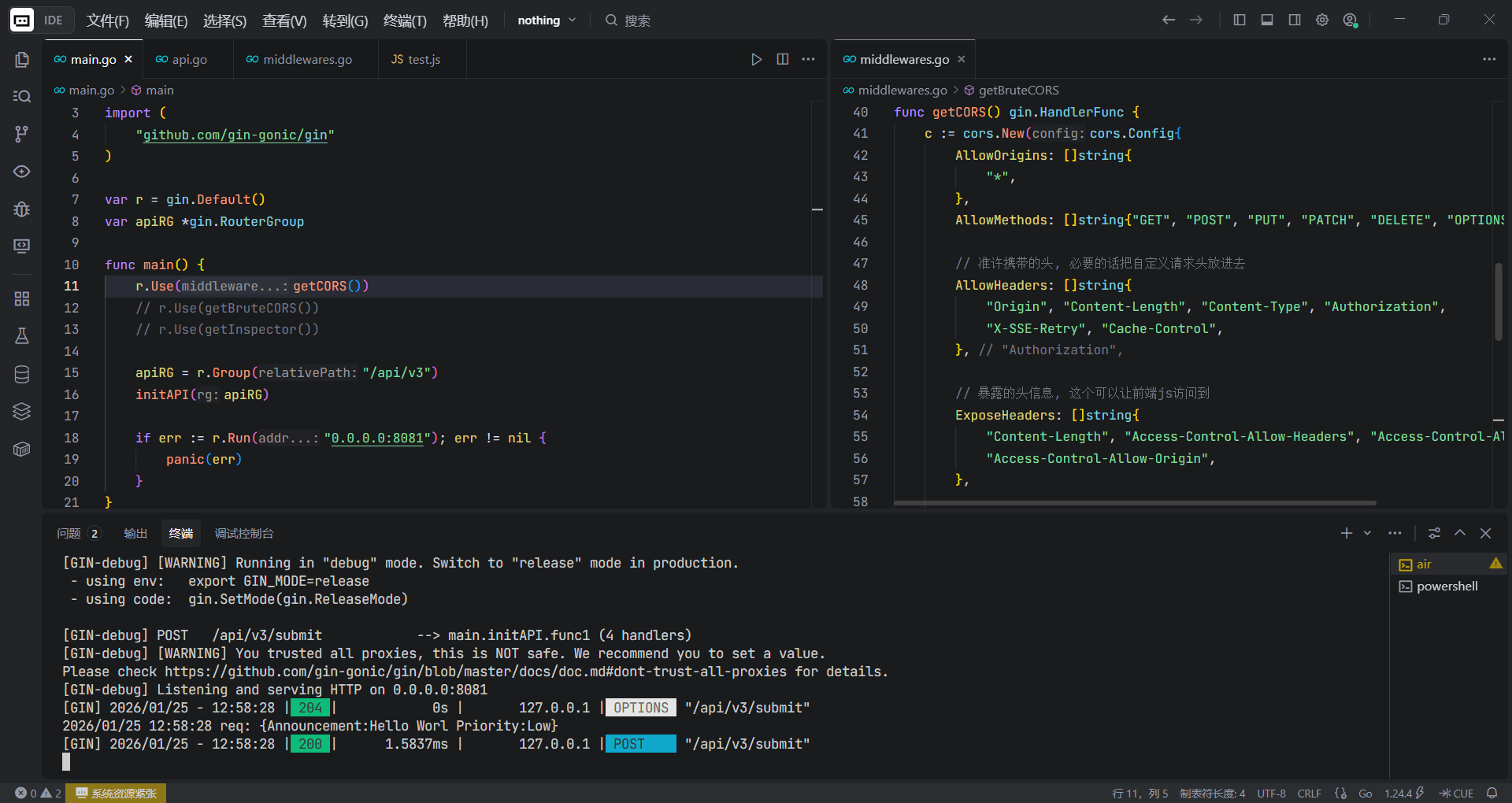Open the 终端(T) menu

click(405, 20)
